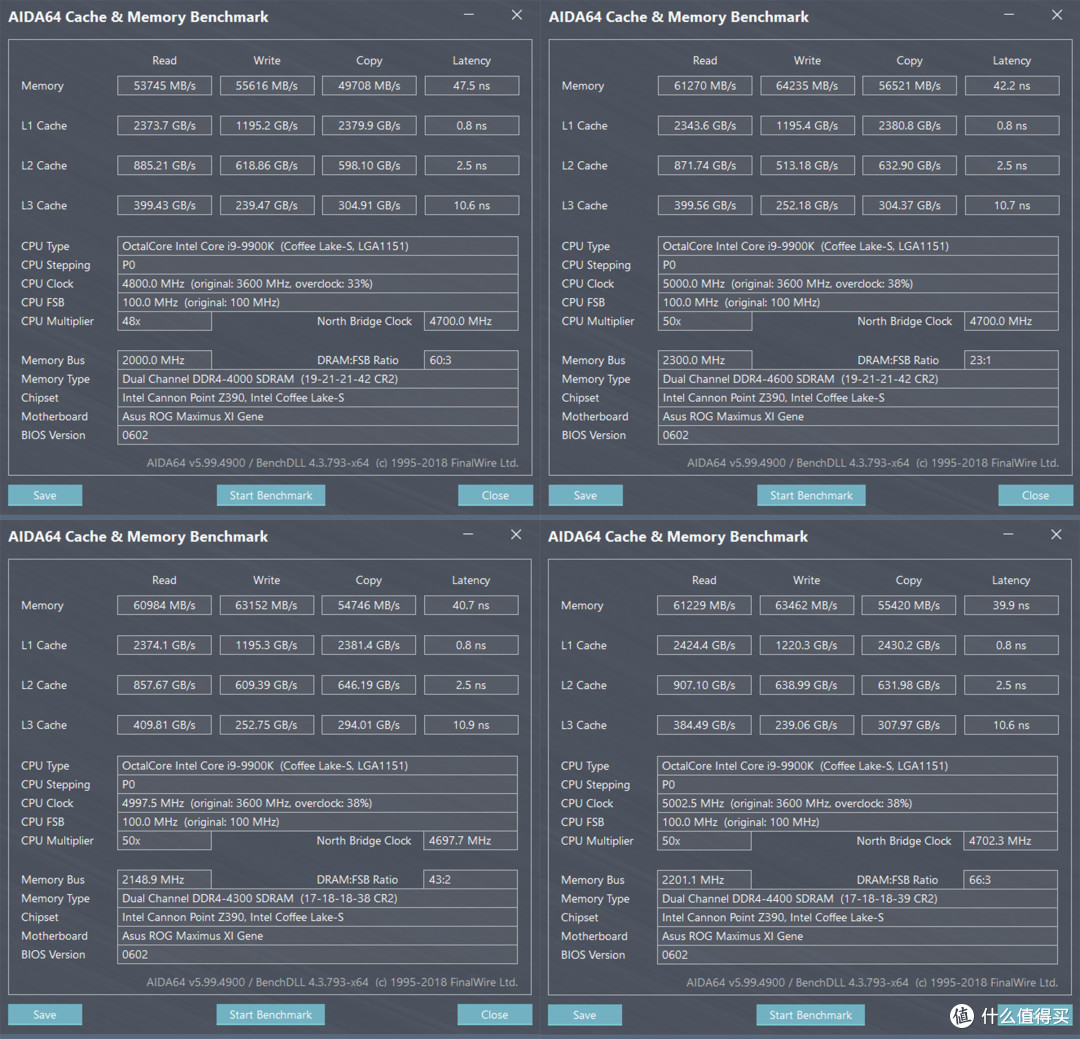Click the Dual Channel DDR4-4300 SDRAM field
Viewport: 1080px width, 1039px height.
click(318, 898)
